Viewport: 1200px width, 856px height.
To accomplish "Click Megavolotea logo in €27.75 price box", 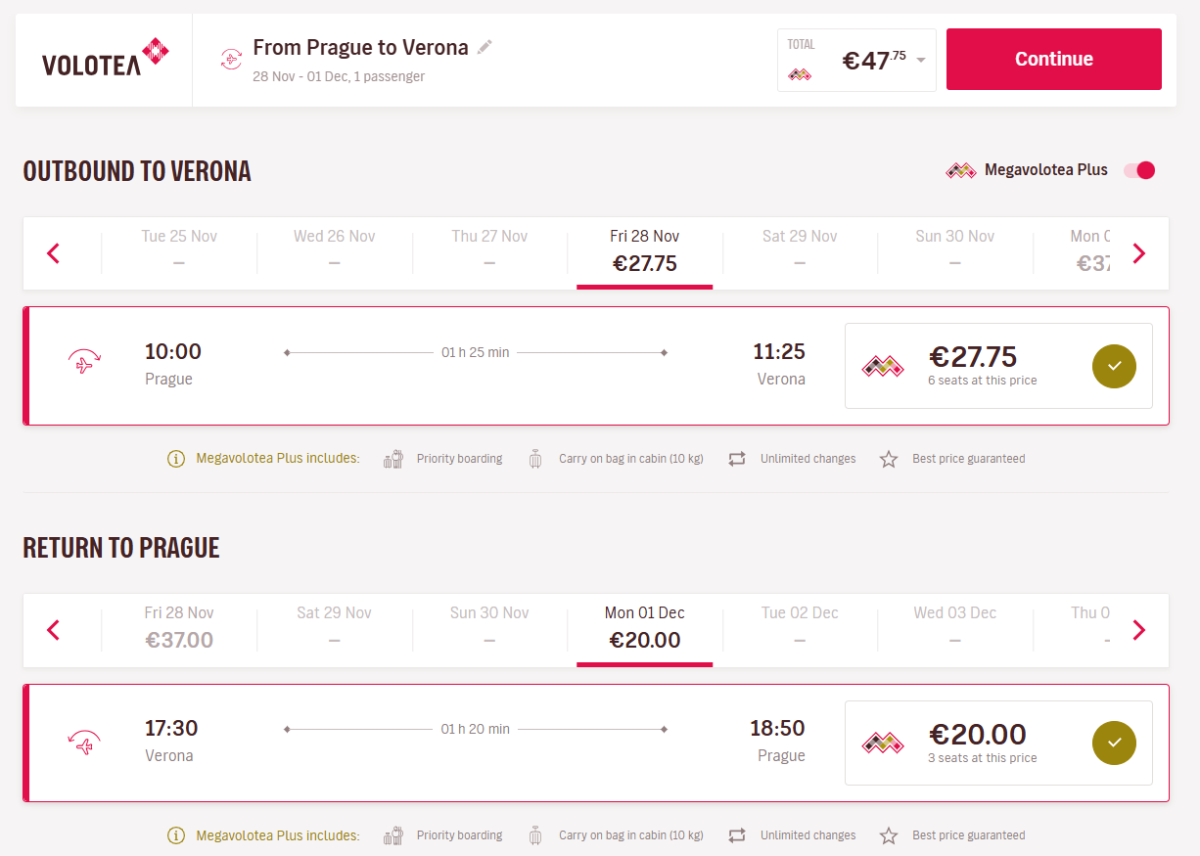I will coord(883,367).
